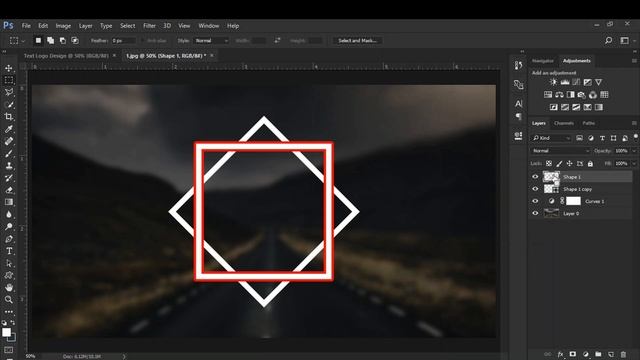Choose Subtract from selection option
Screen dimensions: 640x360
(63, 40)
